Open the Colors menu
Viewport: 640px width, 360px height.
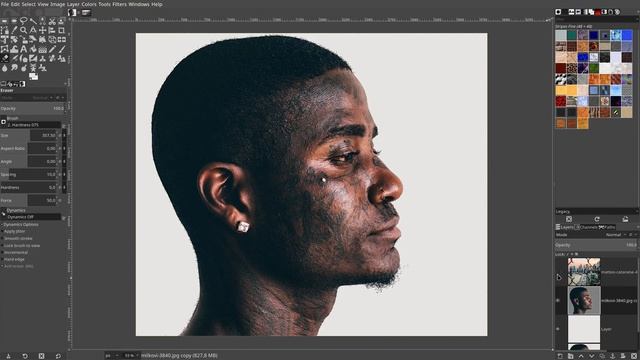click(x=89, y=4)
